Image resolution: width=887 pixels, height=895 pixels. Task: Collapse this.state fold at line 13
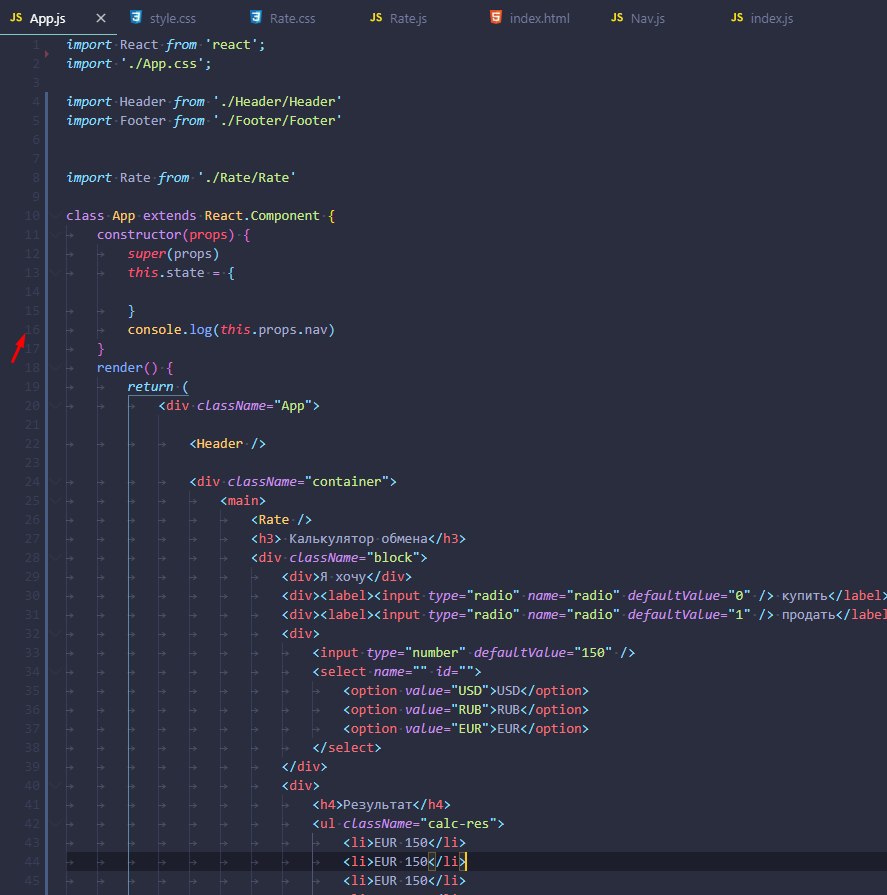coord(55,273)
